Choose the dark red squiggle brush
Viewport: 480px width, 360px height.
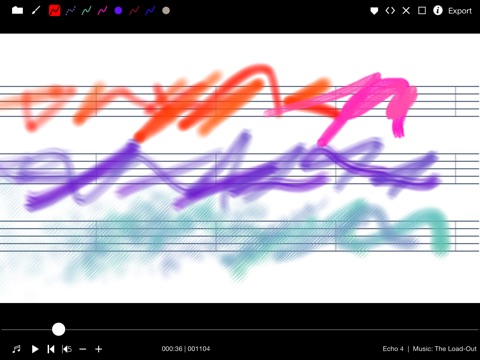(134, 11)
